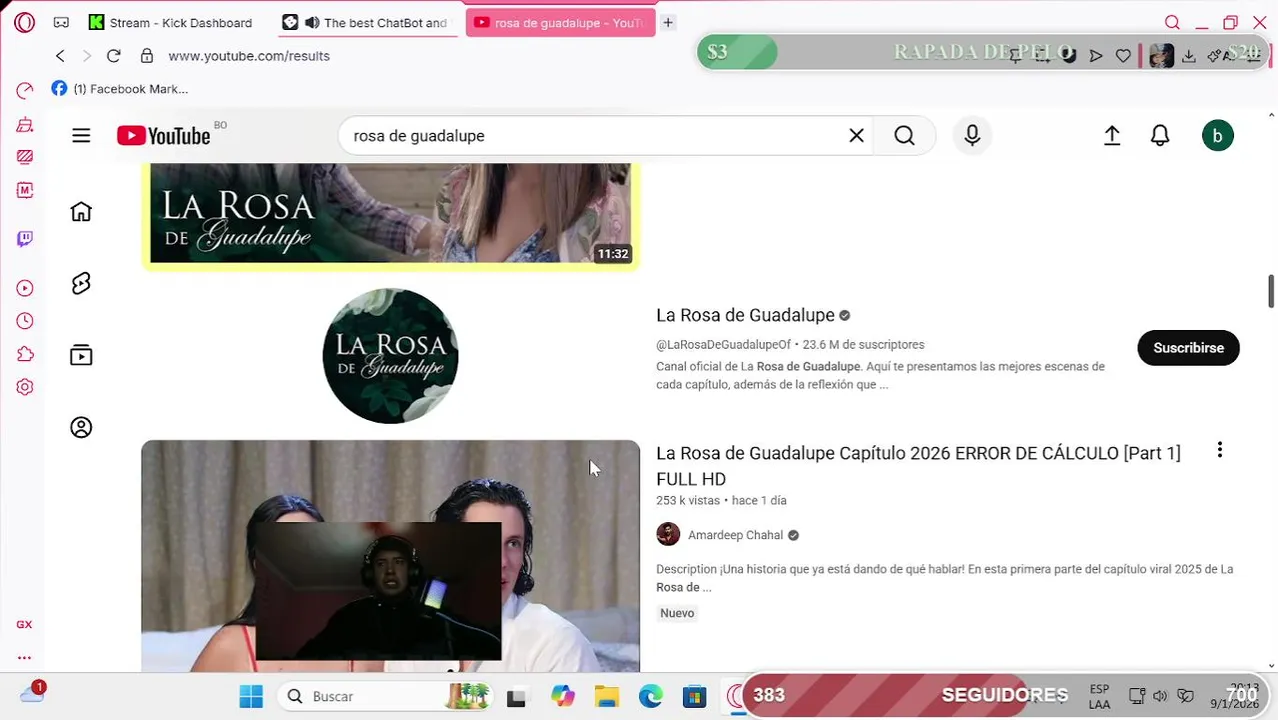Image resolution: width=1278 pixels, height=720 pixels.
Task: Open the striped sidebar panel icon
Action: click(x=25, y=157)
